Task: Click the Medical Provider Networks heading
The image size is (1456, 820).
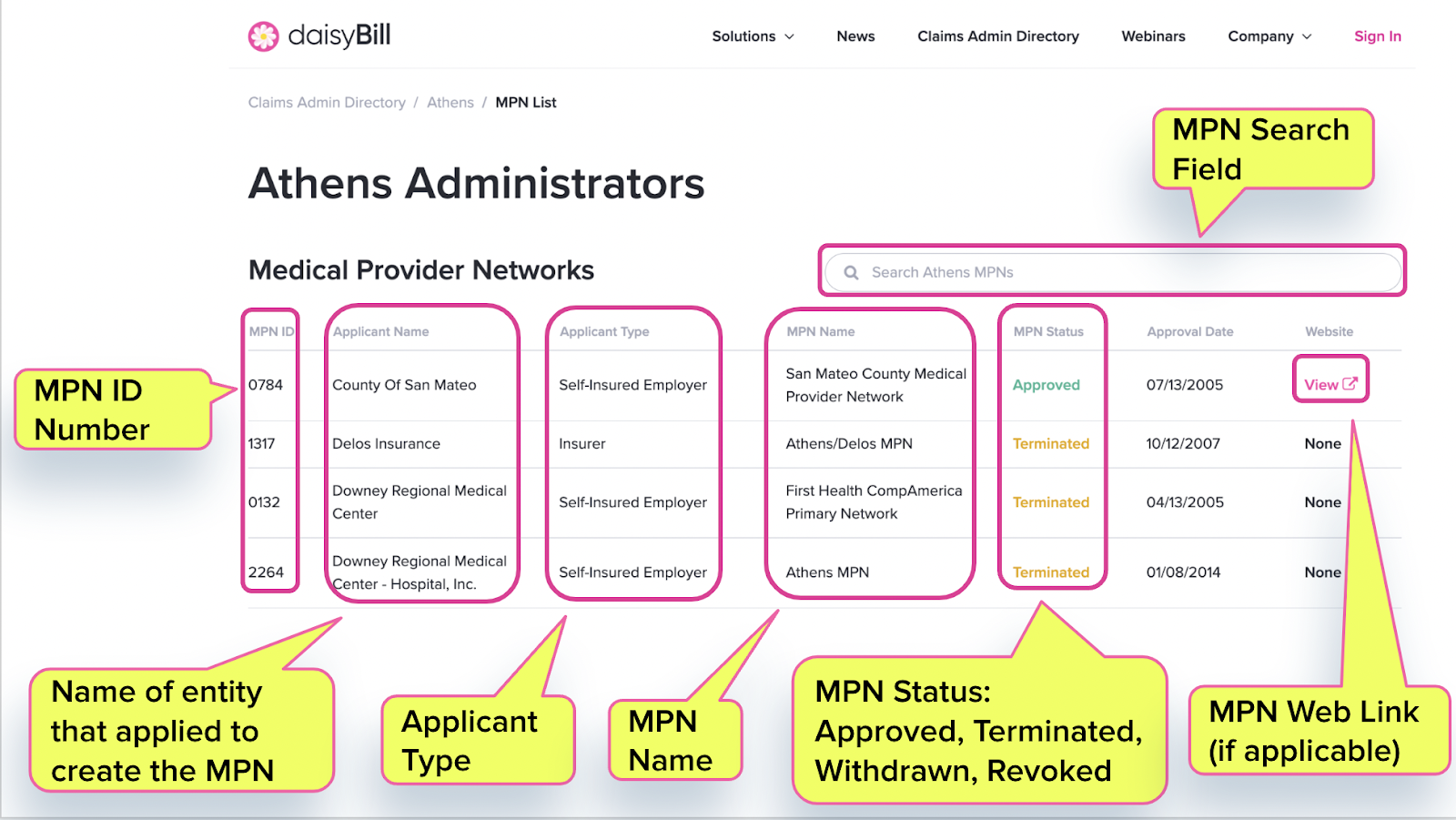Action: (x=421, y=270)
